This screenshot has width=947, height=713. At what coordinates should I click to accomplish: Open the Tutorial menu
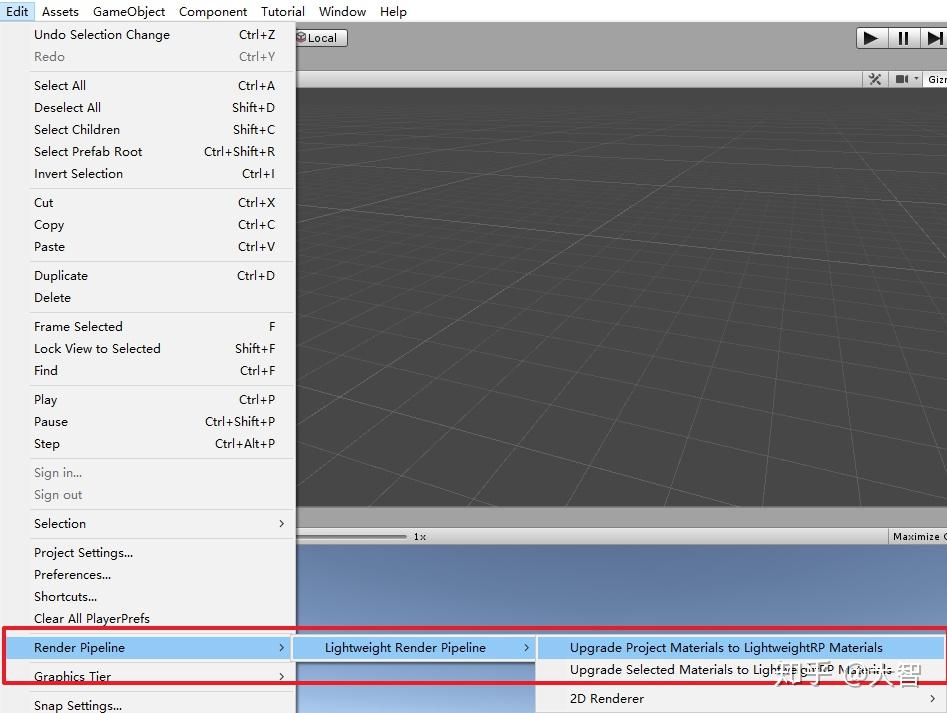[x=283, y=11]
